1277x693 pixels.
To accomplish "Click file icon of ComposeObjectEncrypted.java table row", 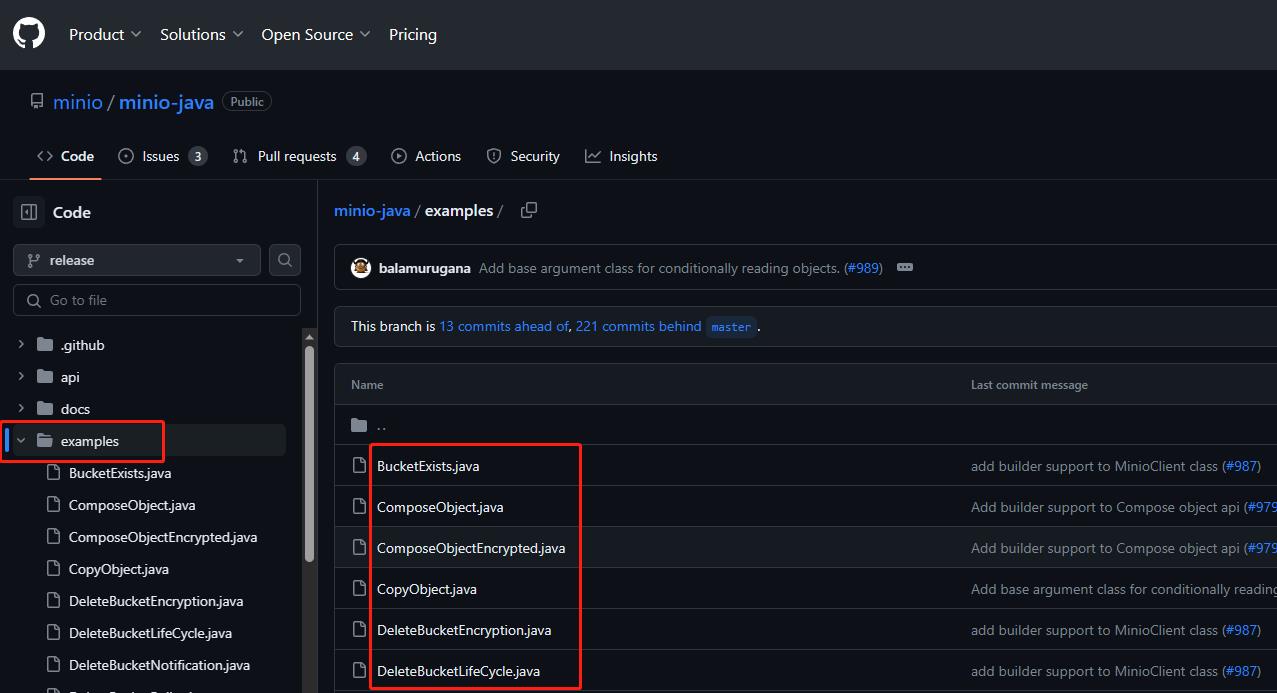I will (359, 548).
